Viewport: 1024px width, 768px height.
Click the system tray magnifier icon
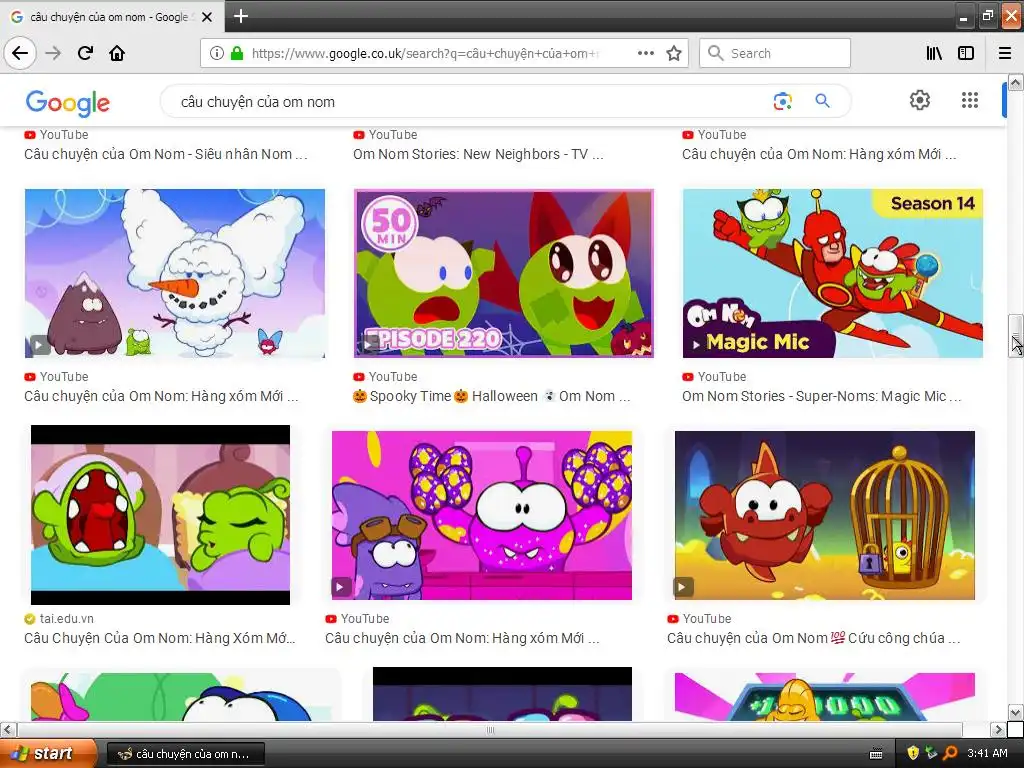pos(950,754)
